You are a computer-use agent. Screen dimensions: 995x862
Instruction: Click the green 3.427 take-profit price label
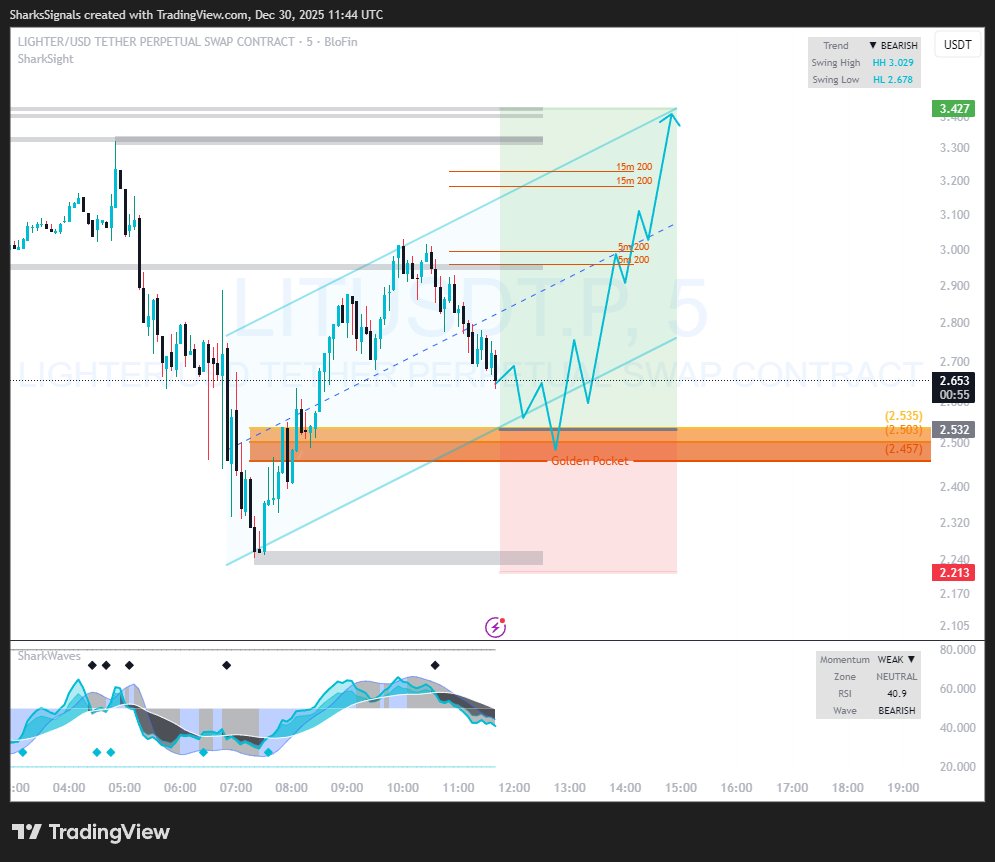(x=954, y=109)
